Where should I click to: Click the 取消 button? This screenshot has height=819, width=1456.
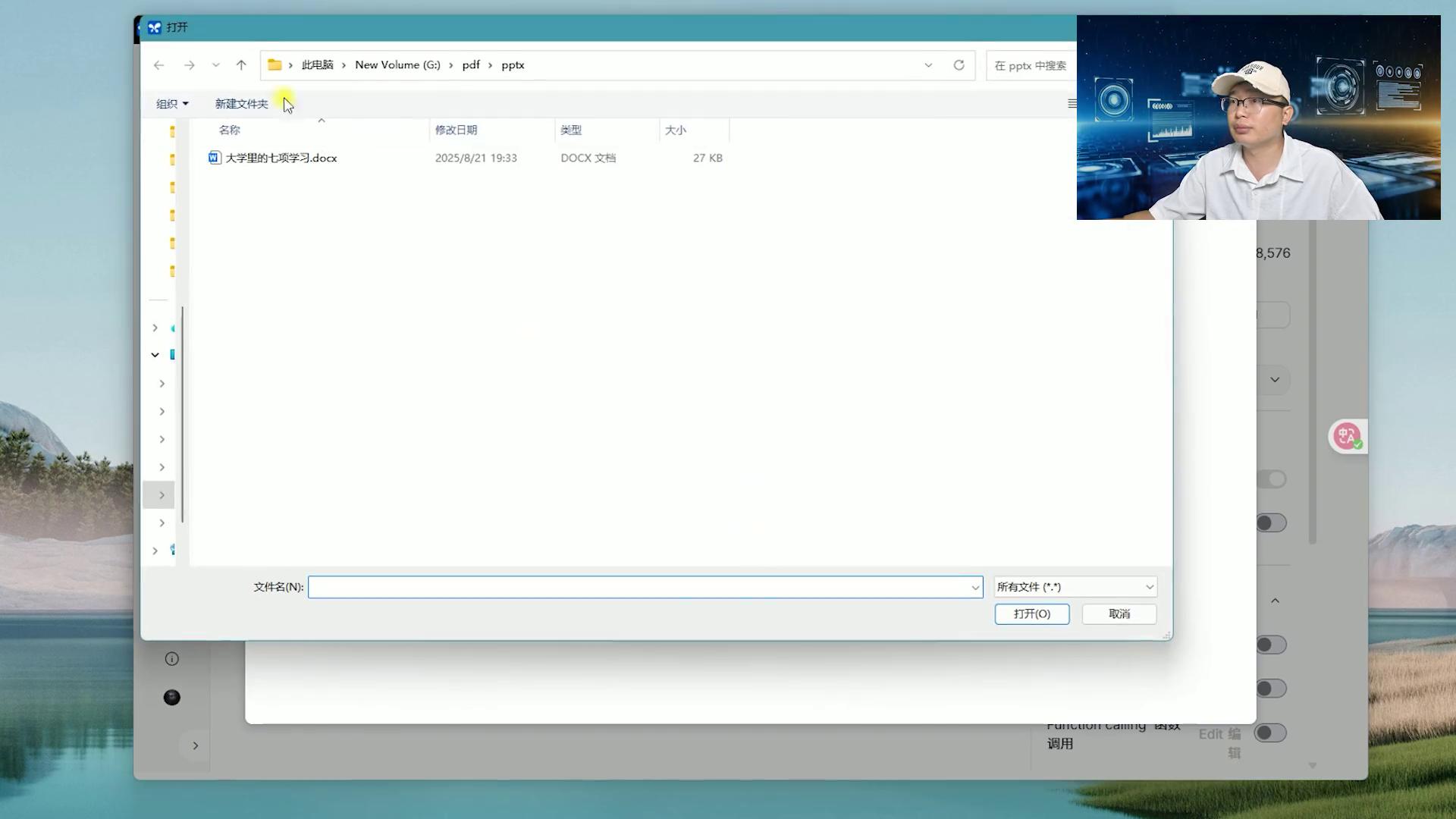pos(1119,613)
